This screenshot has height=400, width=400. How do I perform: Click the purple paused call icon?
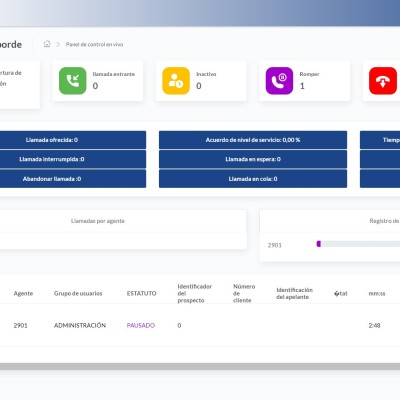(279, 81)
